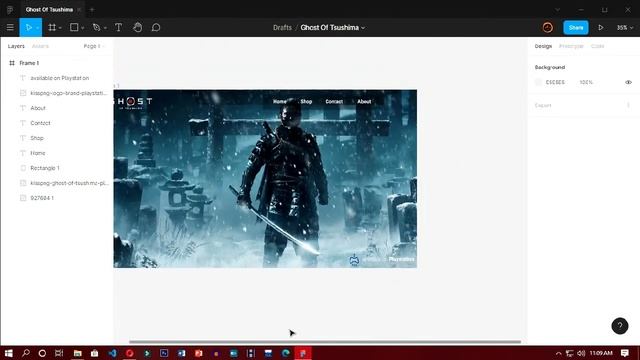Add an export setting with plus icon
Screen dimensions: 640x360
[x=628, y=105]
